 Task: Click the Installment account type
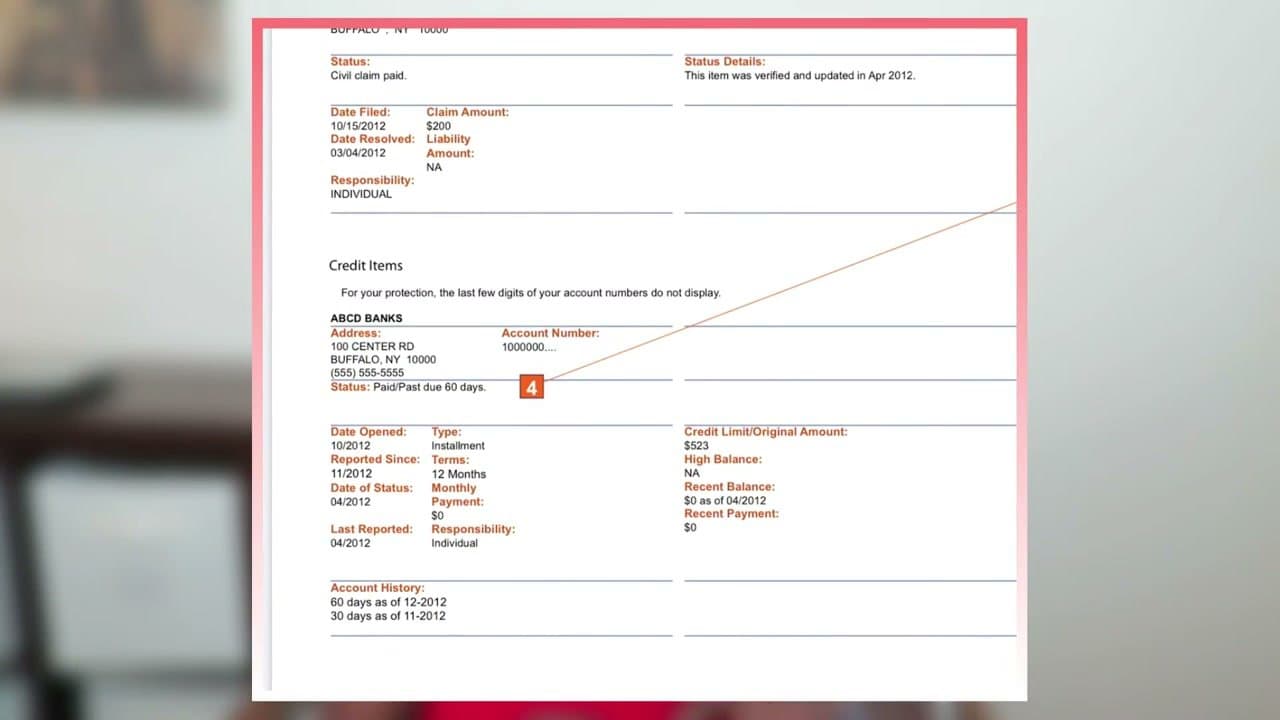457,445
